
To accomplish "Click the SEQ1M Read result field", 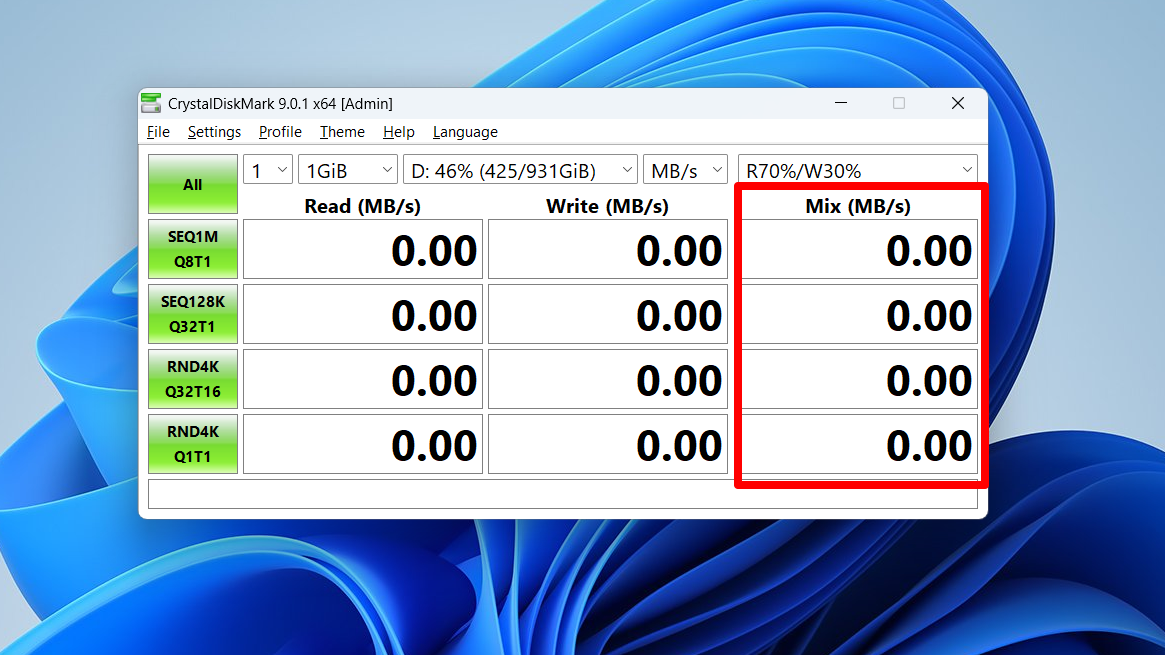I will click(x=362, y=249).
